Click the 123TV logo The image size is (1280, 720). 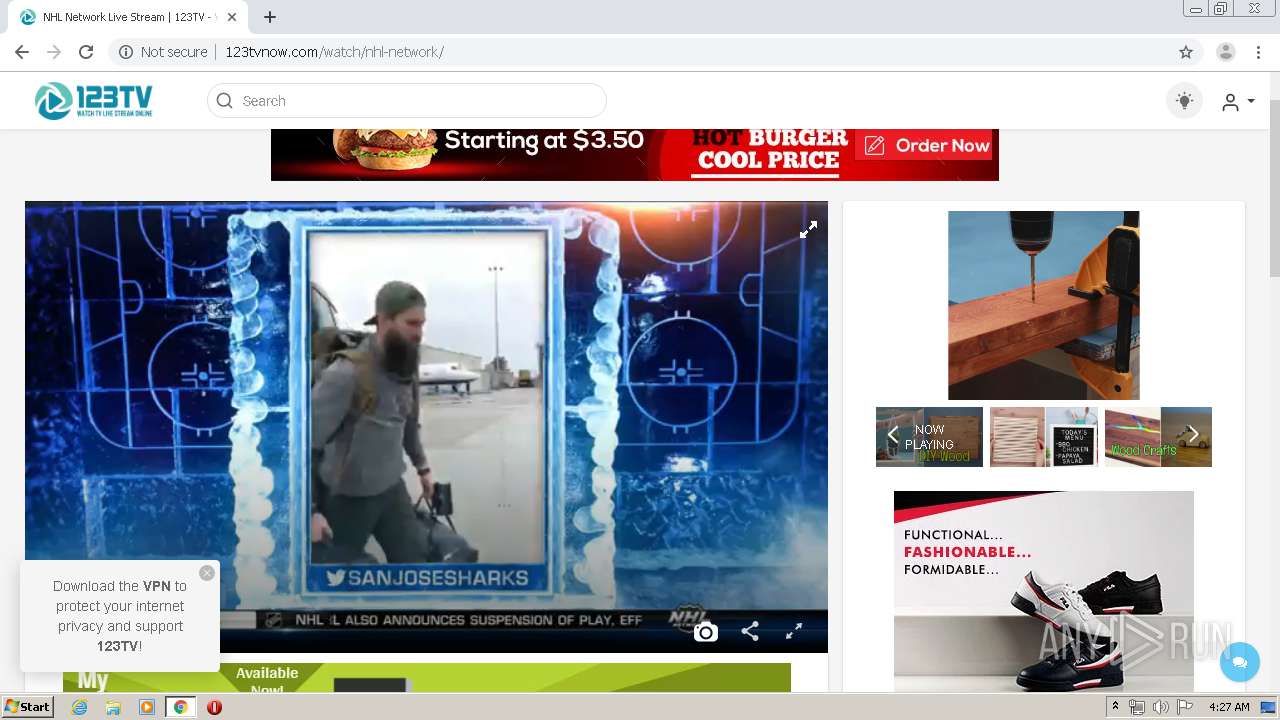93,101
